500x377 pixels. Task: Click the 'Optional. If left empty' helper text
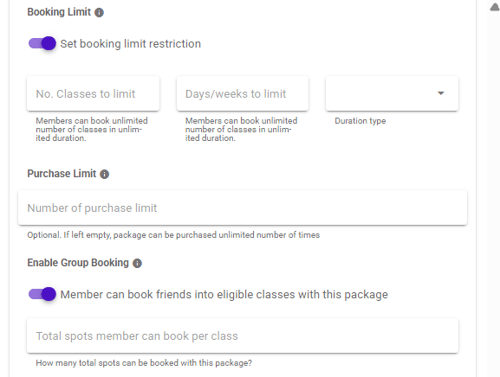[x=173, y=235]
